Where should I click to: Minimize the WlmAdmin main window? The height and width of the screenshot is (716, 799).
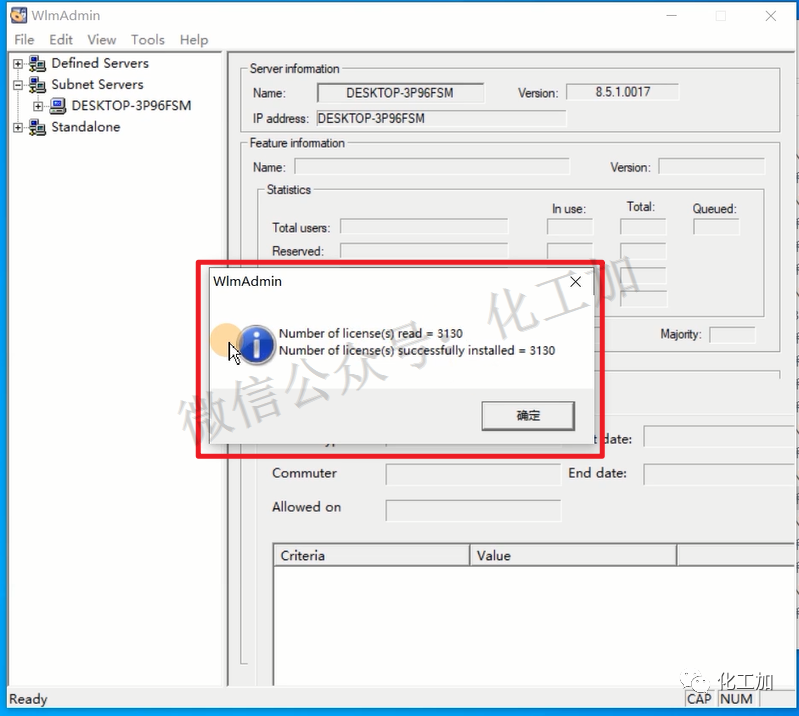[672, 16]
